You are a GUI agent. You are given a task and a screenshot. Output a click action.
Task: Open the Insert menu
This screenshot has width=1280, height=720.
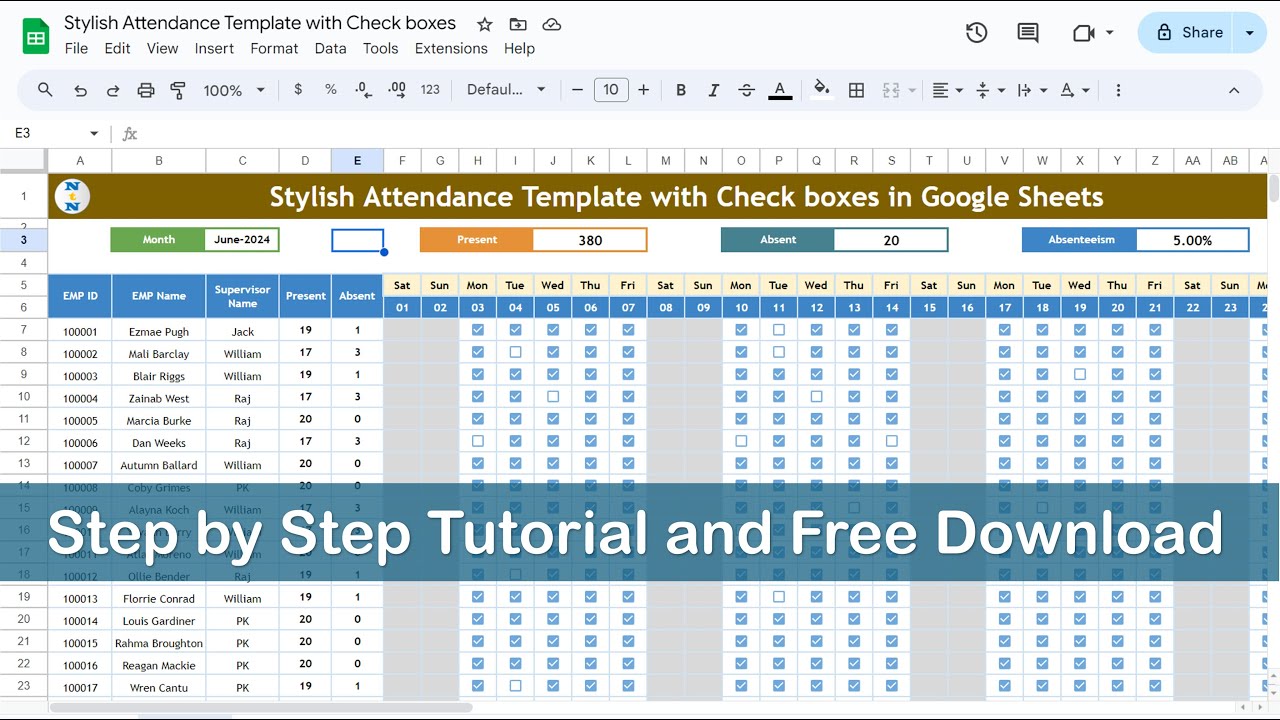(x=214, y=48)
